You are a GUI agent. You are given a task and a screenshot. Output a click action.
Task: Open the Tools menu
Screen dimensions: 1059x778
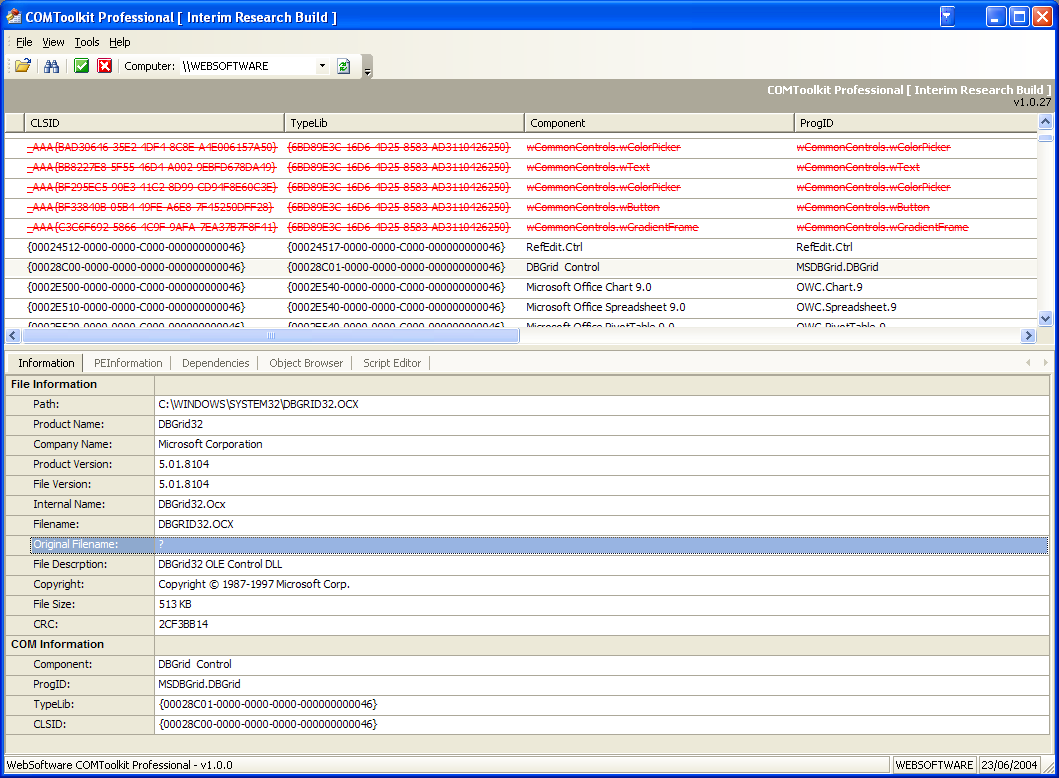pyautogui.click(x=86, y=42)
